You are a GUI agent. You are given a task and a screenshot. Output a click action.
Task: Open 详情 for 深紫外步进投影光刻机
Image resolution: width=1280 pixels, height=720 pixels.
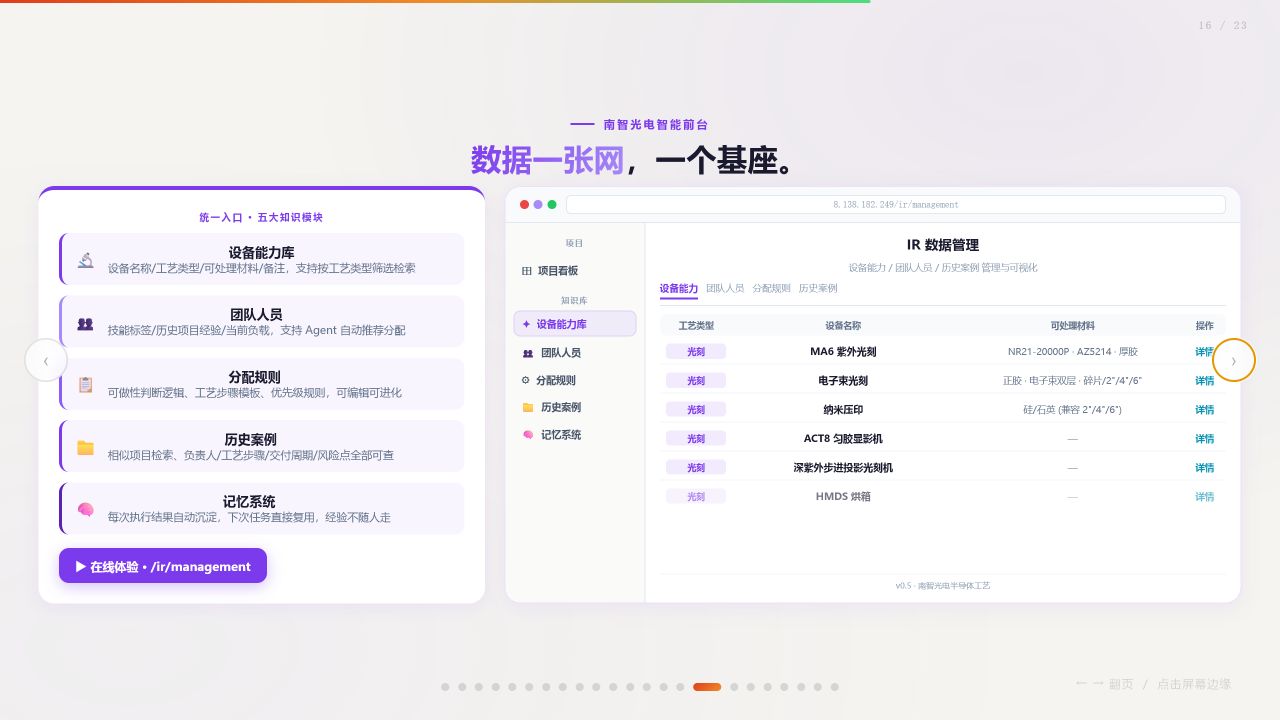[1205, 468]
